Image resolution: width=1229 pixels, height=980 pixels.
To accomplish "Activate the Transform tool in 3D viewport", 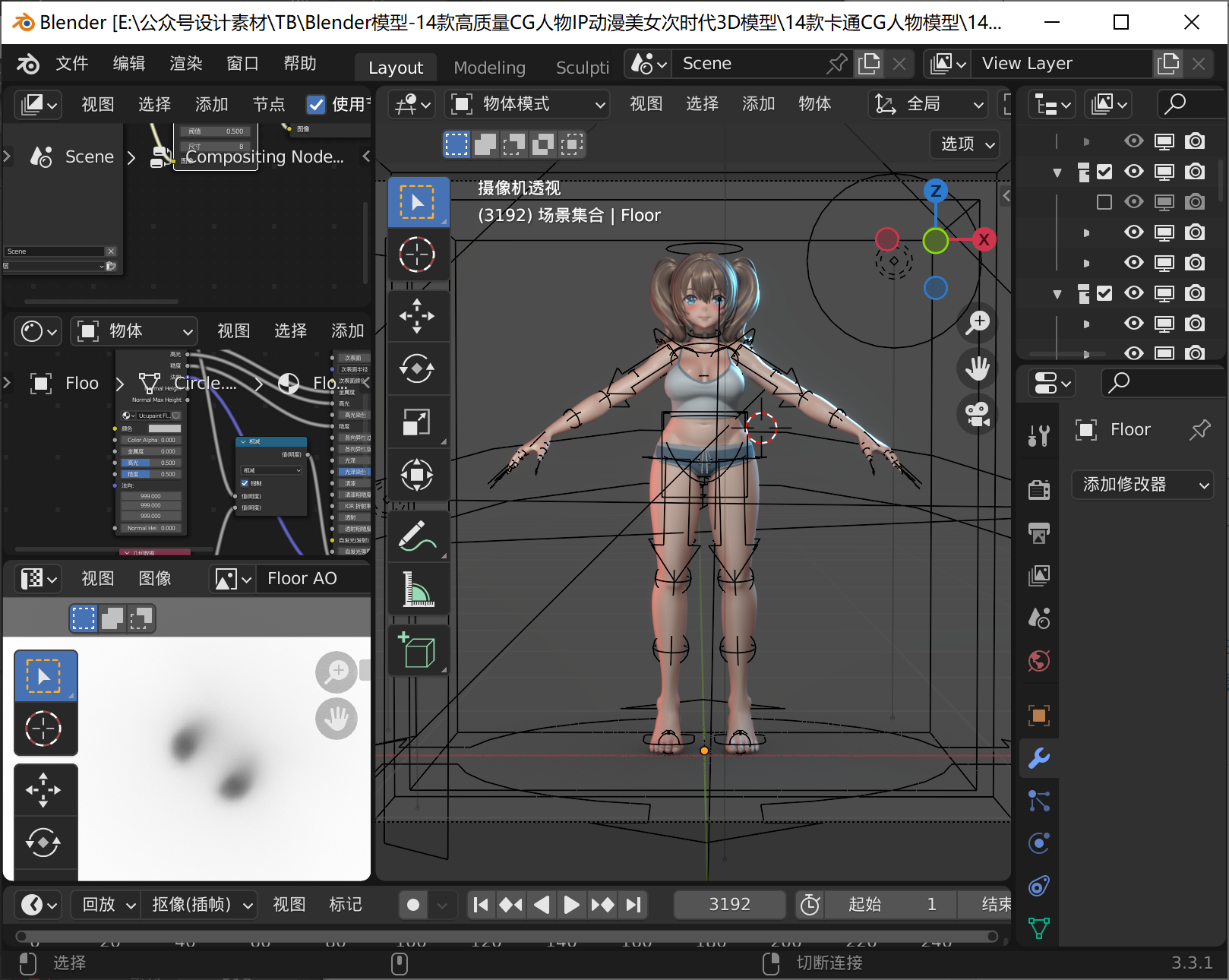I will 417,475.
